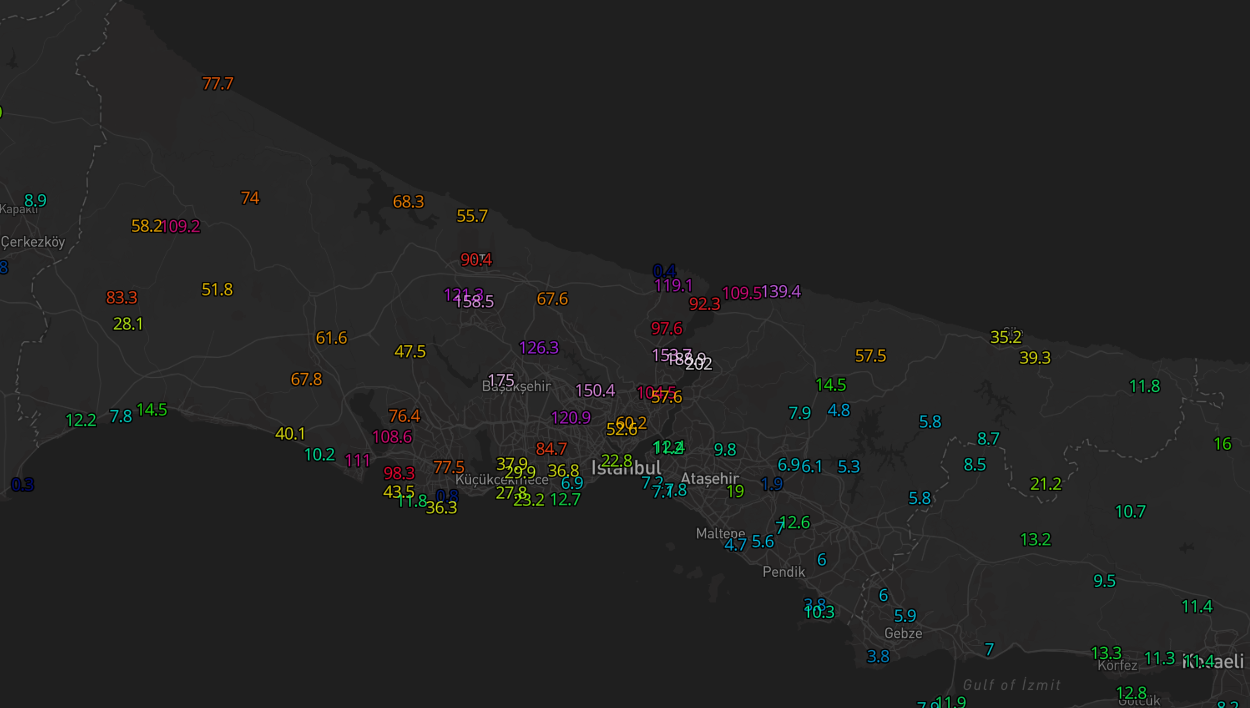This screenshot has width=1250, height=708.
Task: Click the Gulf of İzmit label
Action: [1011, 685]
